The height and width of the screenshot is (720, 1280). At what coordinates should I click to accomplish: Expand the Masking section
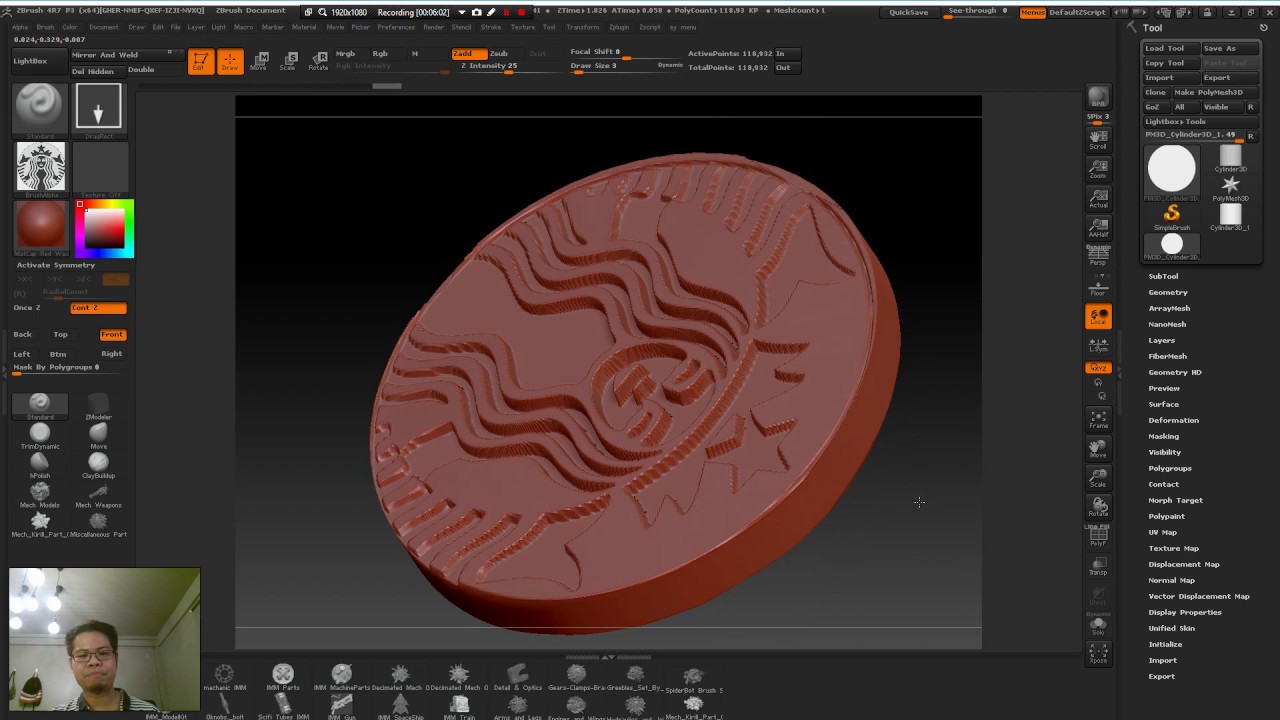point(1163,436)
